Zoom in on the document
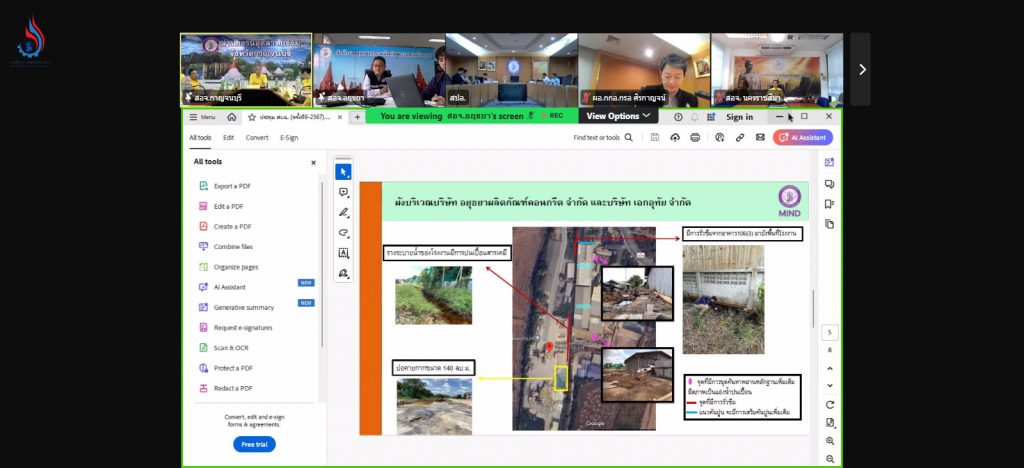This screenshot has height=468, width=1024. pos(829,441)
